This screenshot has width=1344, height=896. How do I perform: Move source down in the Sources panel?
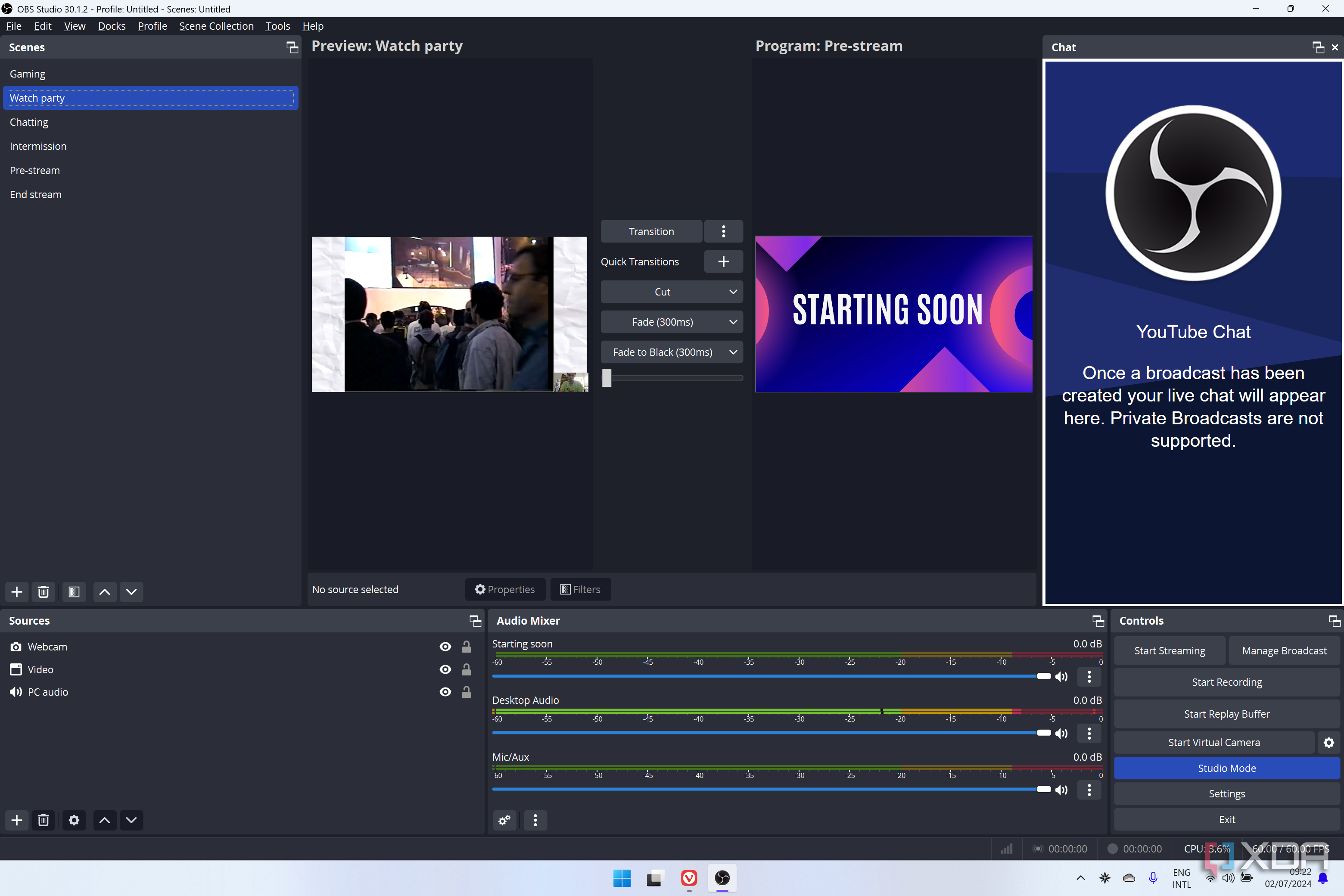[131, 820]
